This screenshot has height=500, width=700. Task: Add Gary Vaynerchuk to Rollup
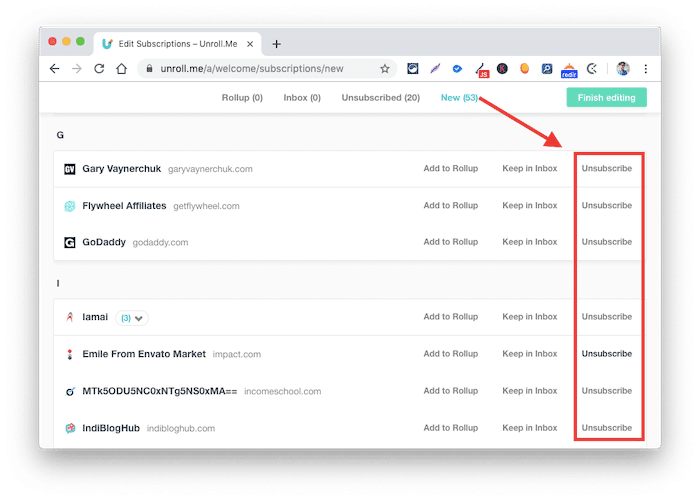coord(451,169)
